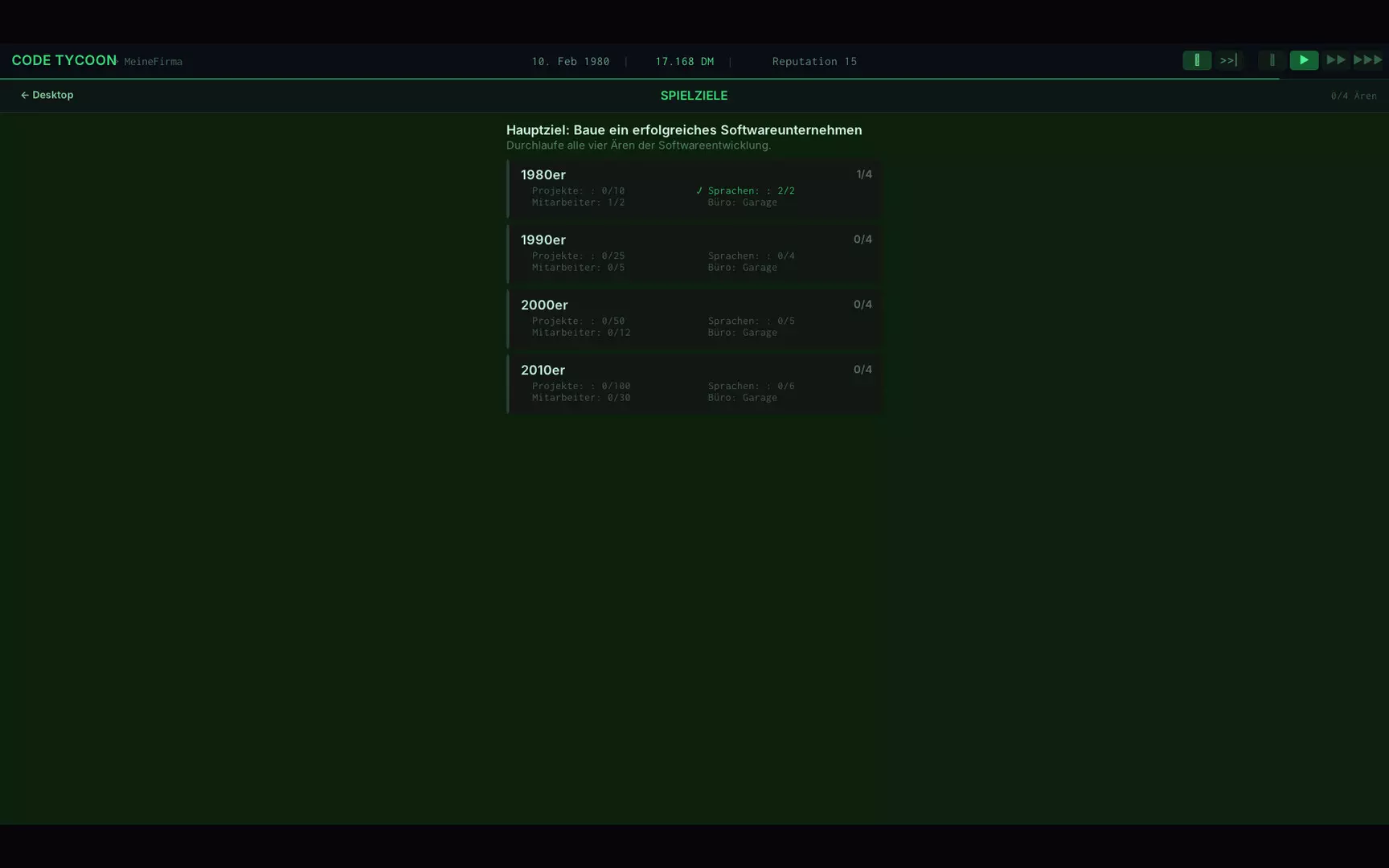1389x868 pixels.
Task: Click the 17.168 DM balance display
Action: click(x=684, y=61)
